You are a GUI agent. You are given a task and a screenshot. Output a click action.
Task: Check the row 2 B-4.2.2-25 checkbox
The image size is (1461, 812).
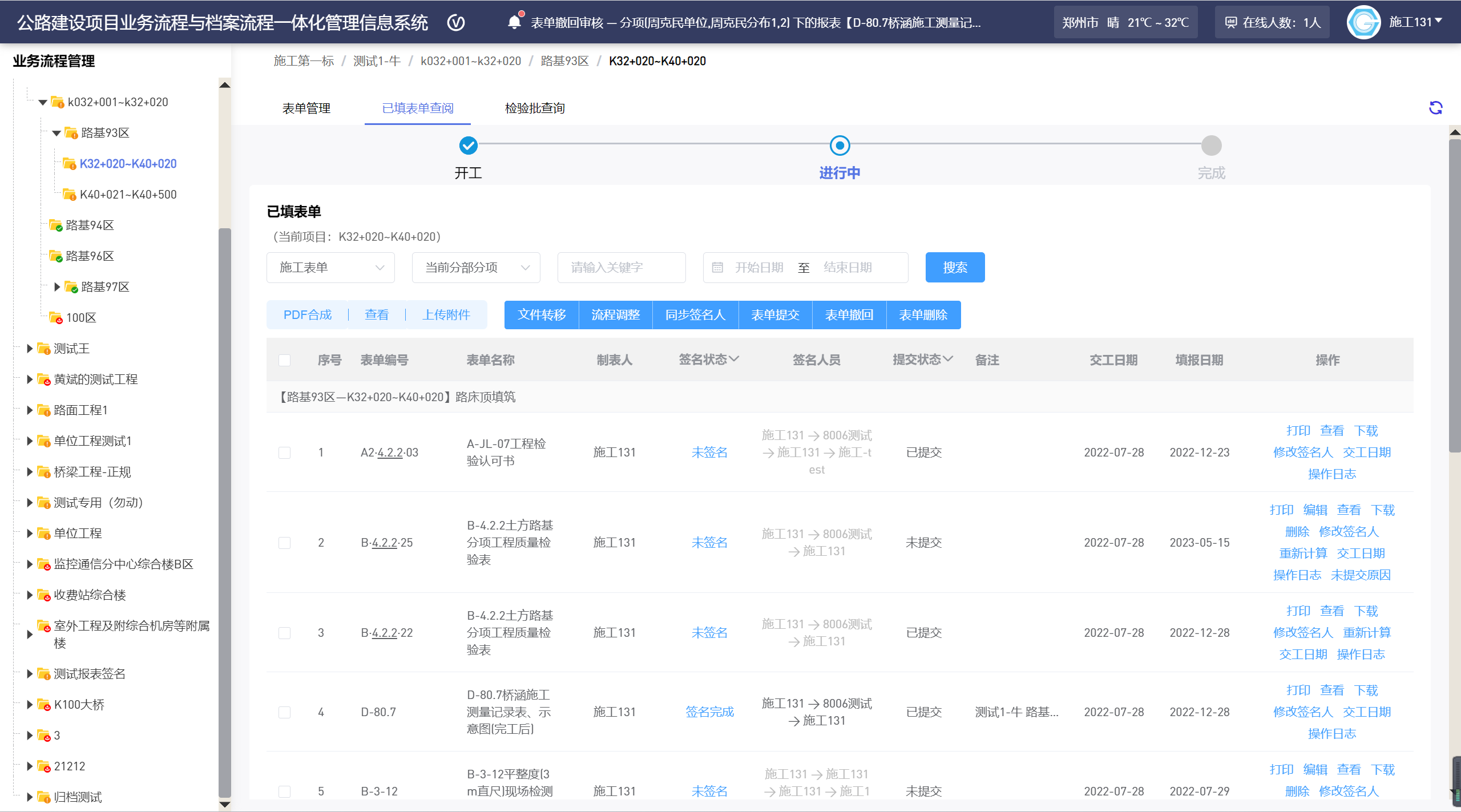point(285,543)
